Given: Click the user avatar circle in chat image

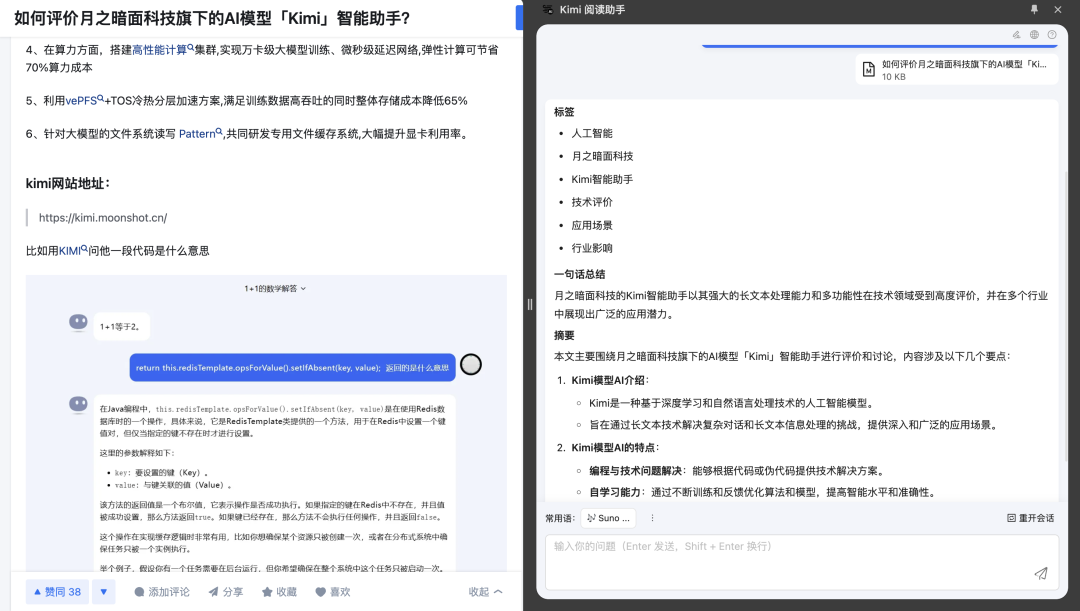Looking at the screenshot, I should 471,364.
